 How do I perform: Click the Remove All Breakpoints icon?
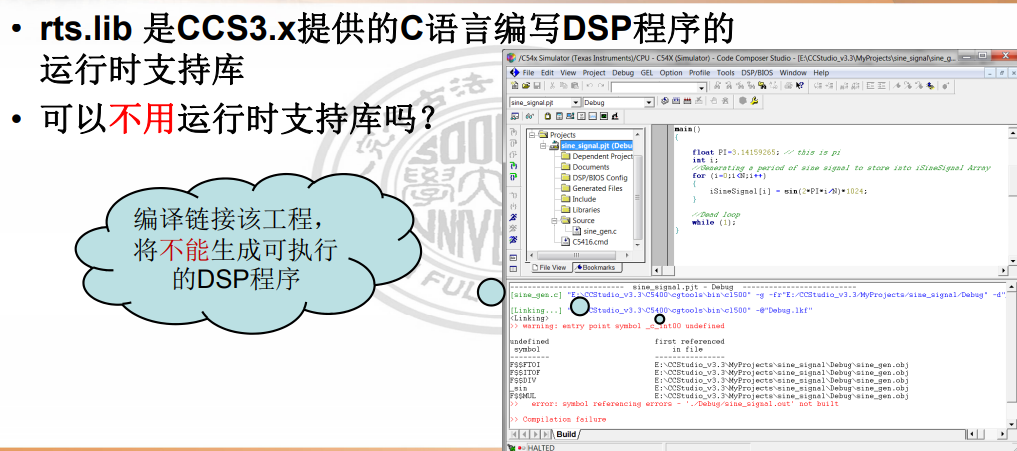(x=725, y=101)
